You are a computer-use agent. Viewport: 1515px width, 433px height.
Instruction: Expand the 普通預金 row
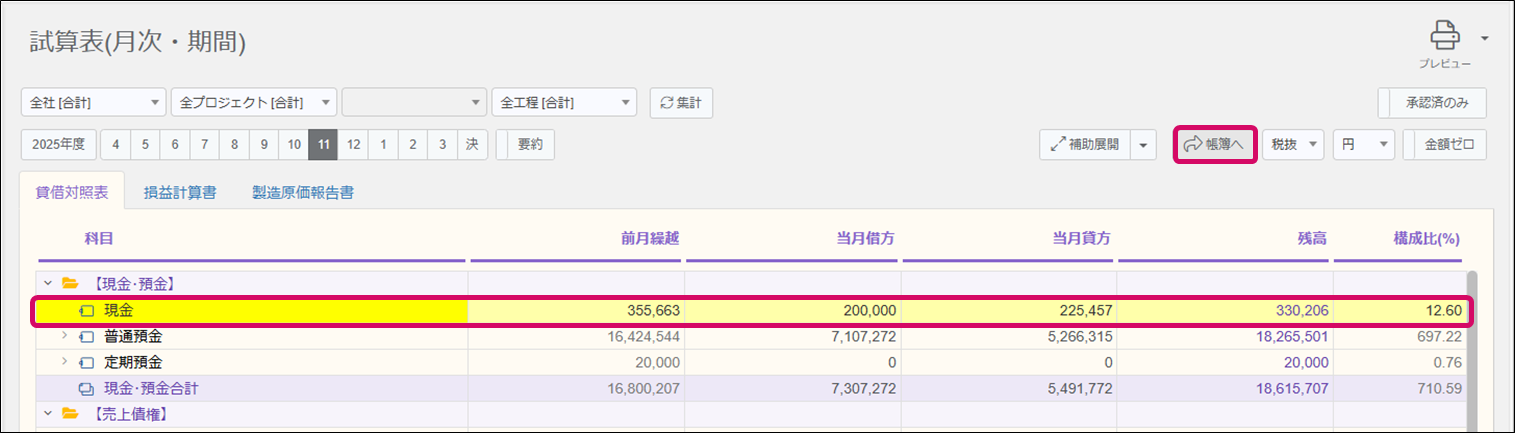click(x=66, y=336)
